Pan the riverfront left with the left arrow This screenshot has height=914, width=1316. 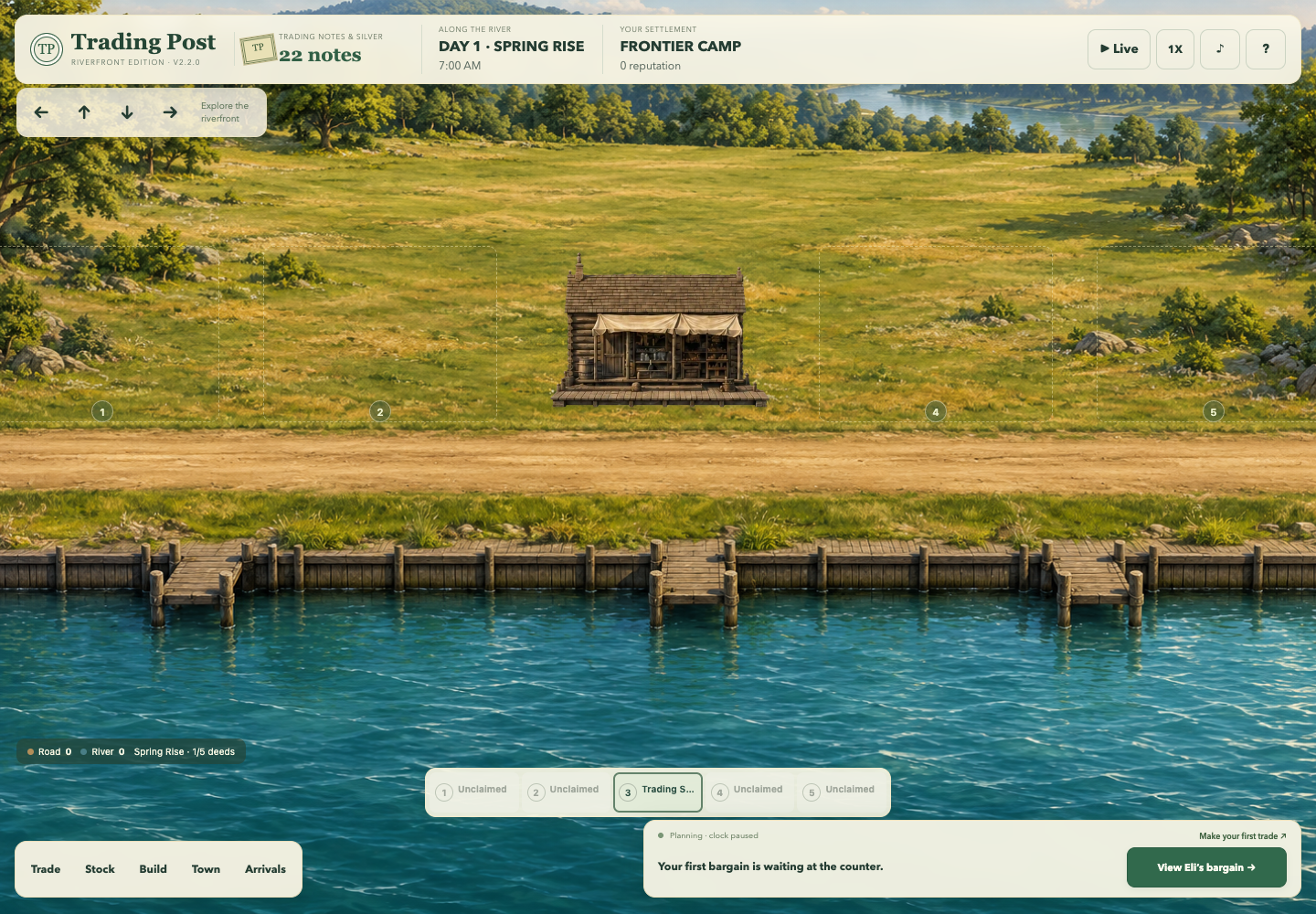[41, 112]
